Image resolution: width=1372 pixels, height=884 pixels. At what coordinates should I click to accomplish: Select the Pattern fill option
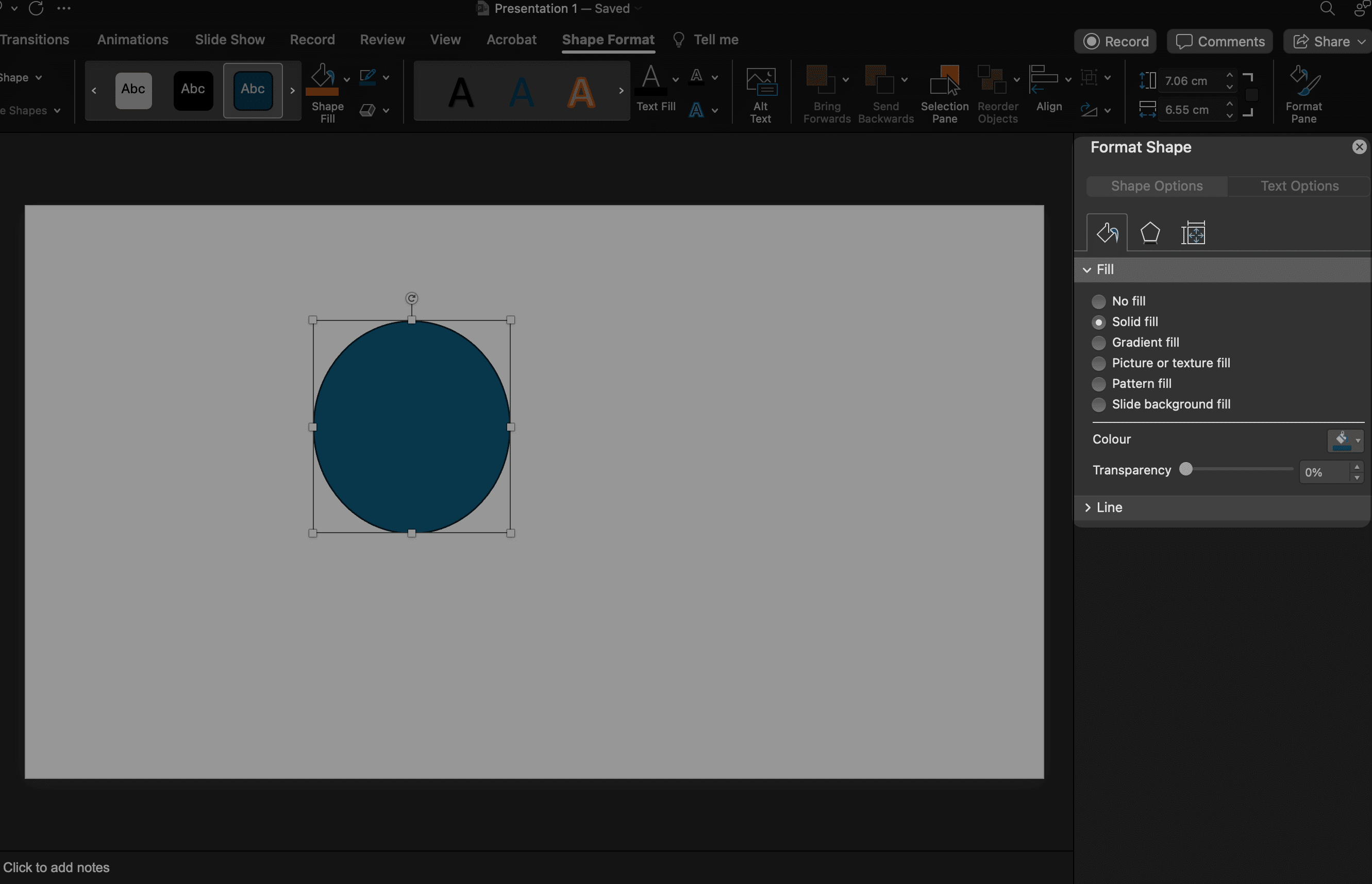[1099, 384]
